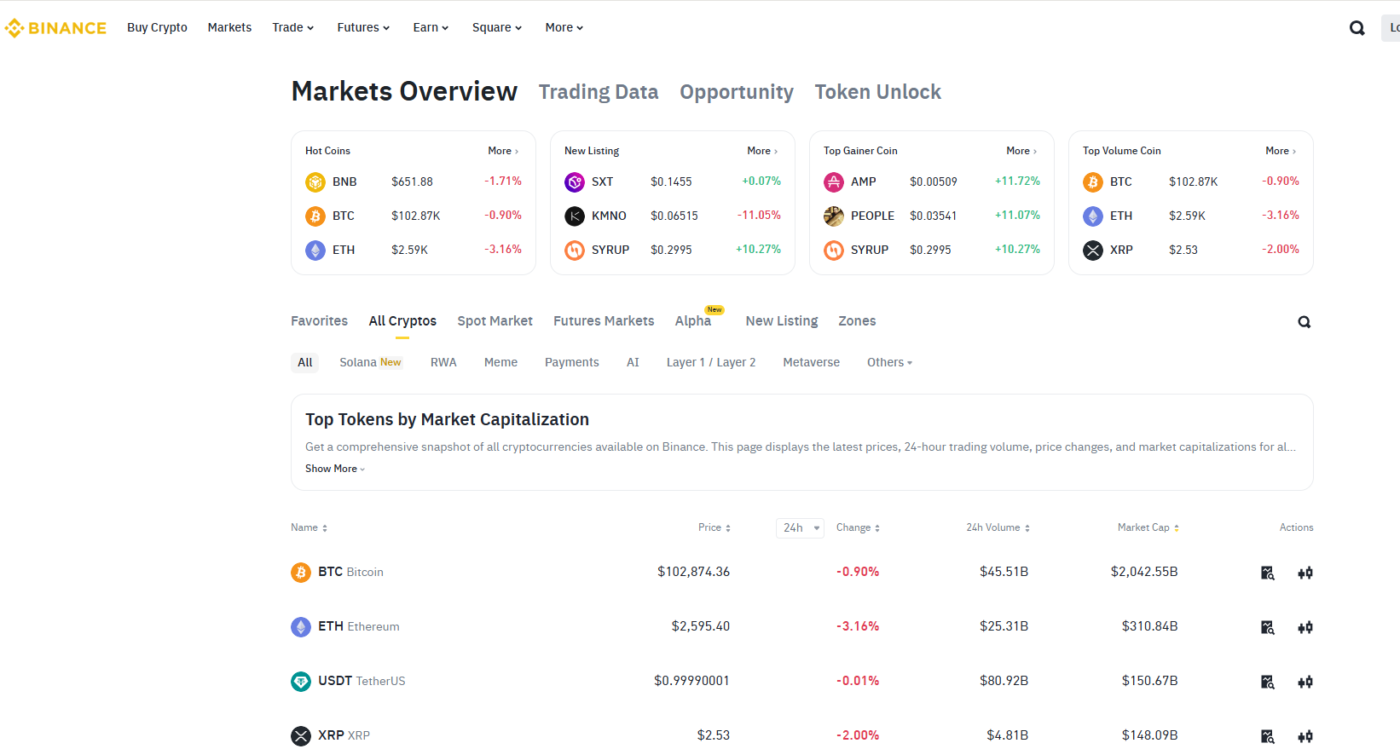Open the Futures Markets tab
Screen dimensions: 1400x749
[x=604, y=321]
